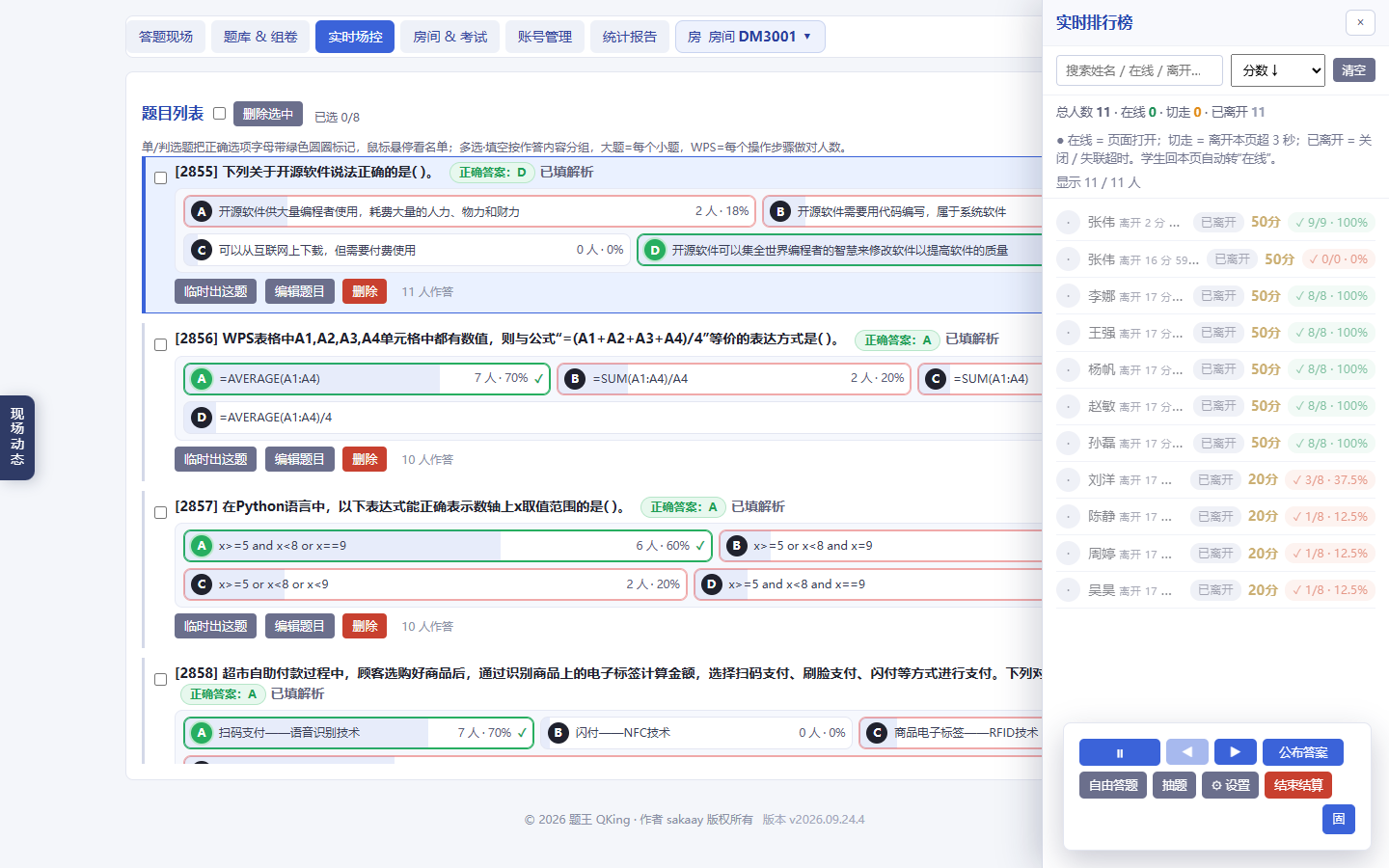The width and height of the screenshot is (1389, 868).
Task: Click 王强's avatar circle in ranking
Action: pos(1068,333)
